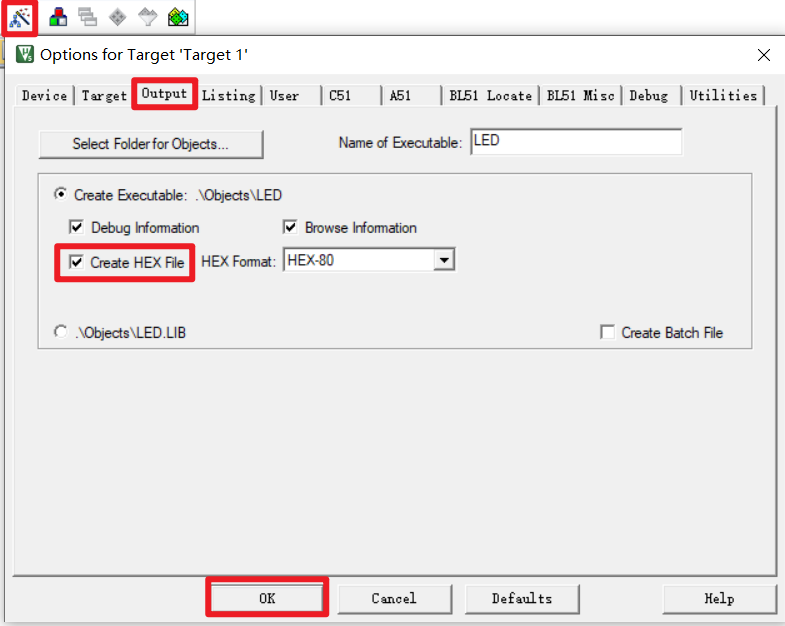Image resolution: width=785 pixels, height=626 pixels.
Task: Click the grayed Select Software Packs icon
Action: click(148, 18)
